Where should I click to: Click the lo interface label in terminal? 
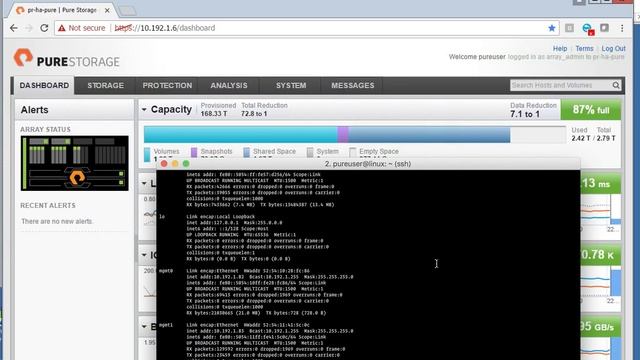click(162, 216)
